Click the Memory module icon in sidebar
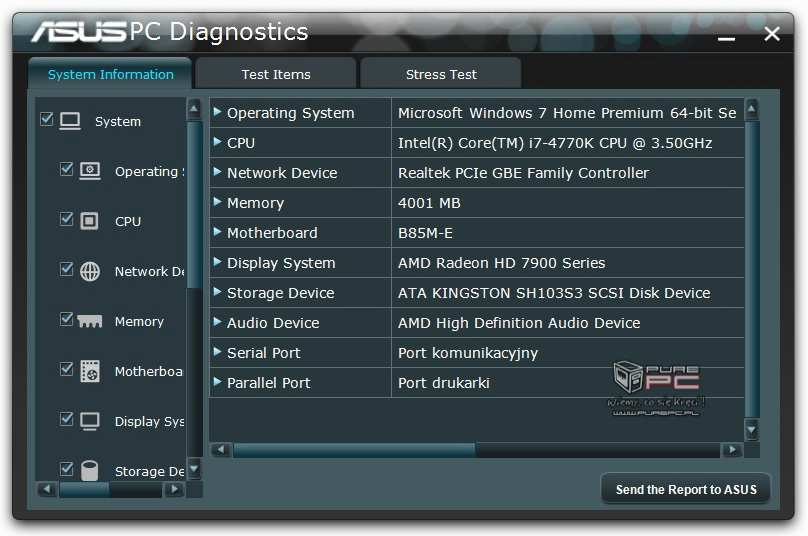The width and height of the screenshot is (808, 536). (x=90, y=321)
